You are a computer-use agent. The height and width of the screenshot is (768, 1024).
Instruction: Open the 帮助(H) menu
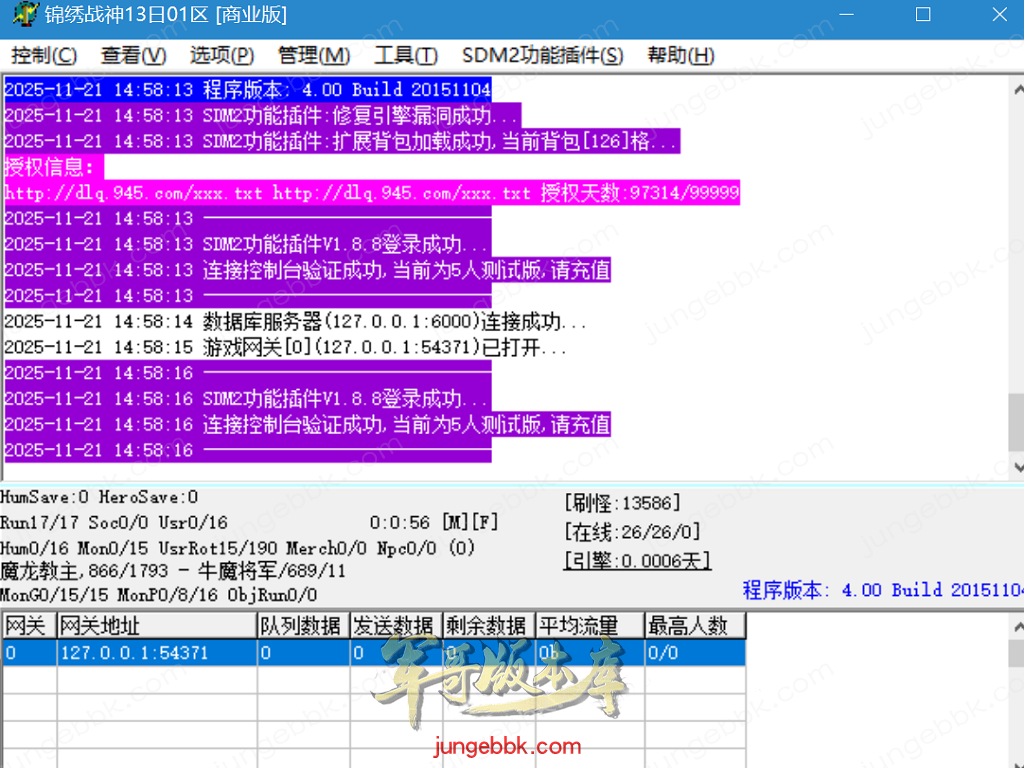pos(681,56)
